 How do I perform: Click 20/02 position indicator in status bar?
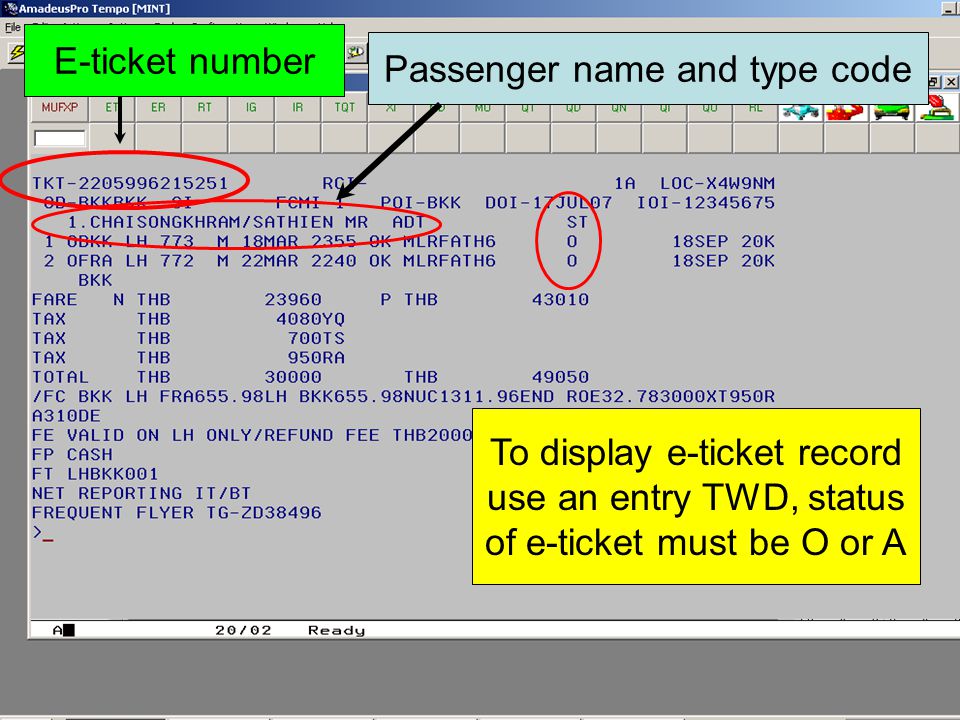pos(243,630)
